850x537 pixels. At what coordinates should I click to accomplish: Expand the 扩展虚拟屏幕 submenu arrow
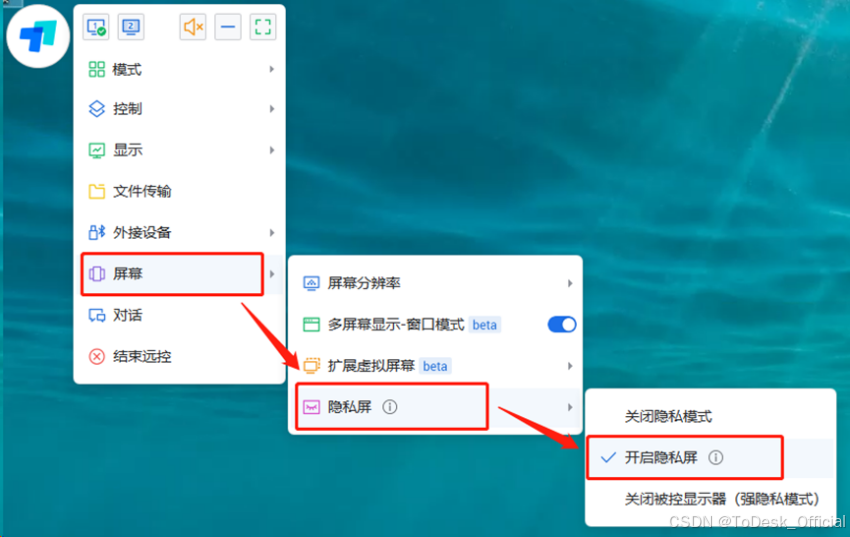tap(570, 366)
